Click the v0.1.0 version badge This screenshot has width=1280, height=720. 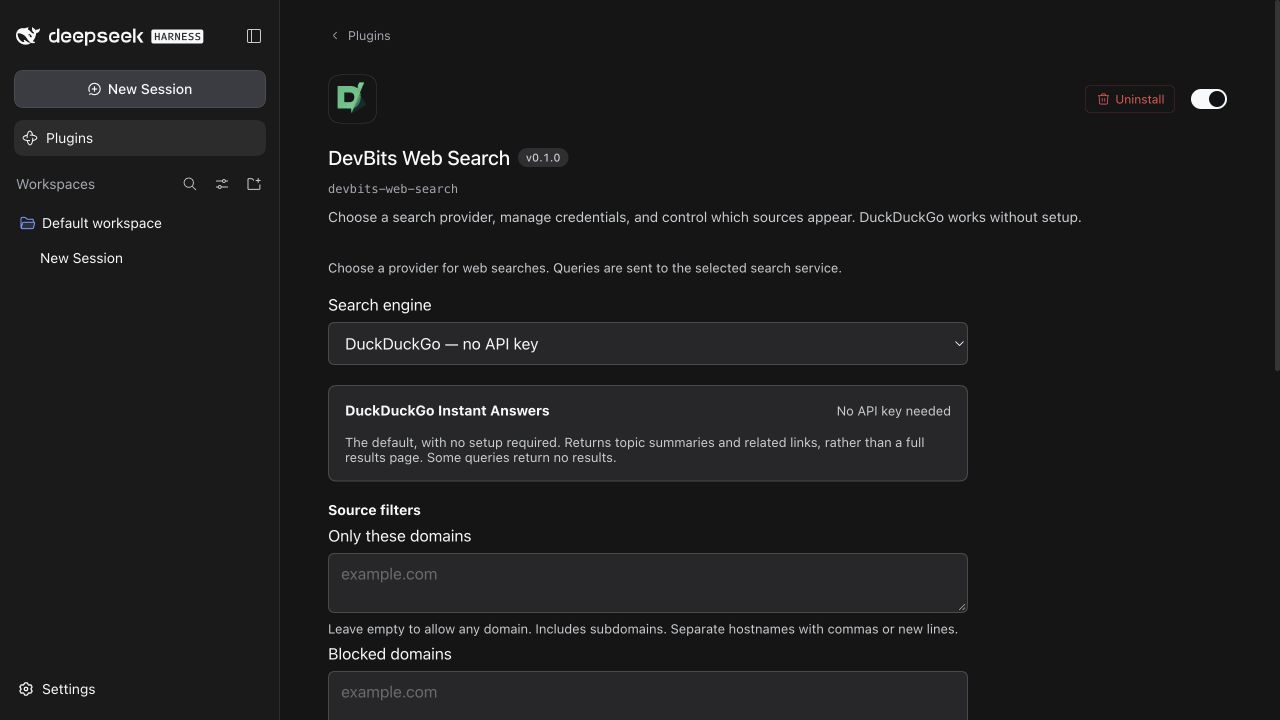[x=543, y=158]
